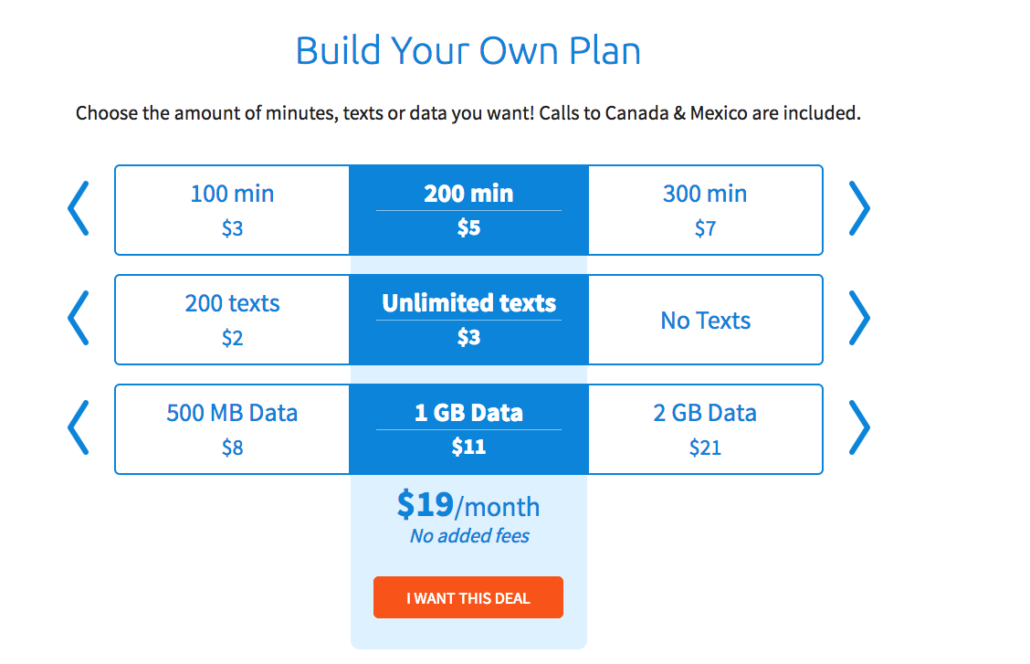
Task: Select the 2 GB Data $21 option
Action: point(705,428)
